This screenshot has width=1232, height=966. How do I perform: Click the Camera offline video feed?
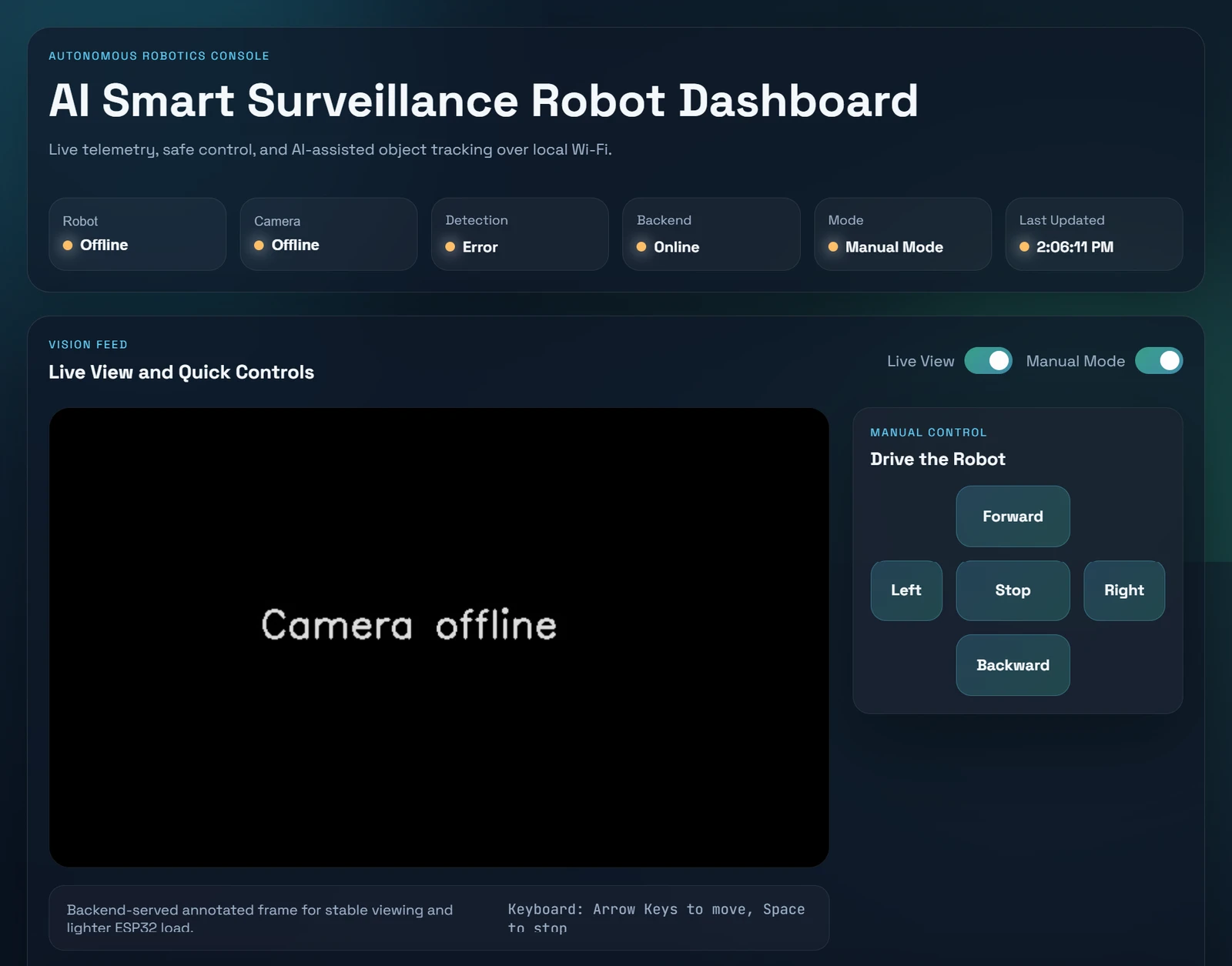click(439, 637)
